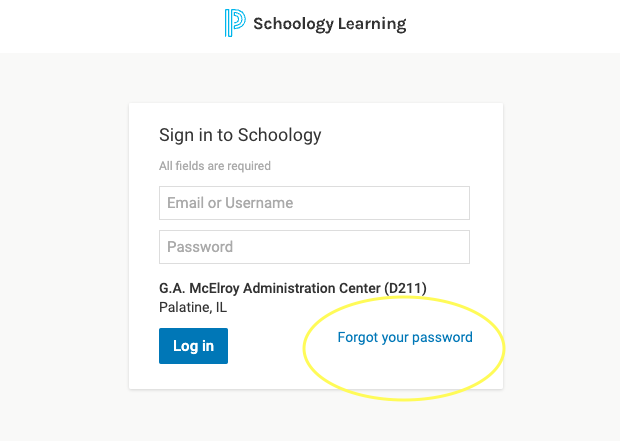The height and width of the screenshot is (441, 620).
Task: Click the (D211) district code text
Action: (405, 288)
